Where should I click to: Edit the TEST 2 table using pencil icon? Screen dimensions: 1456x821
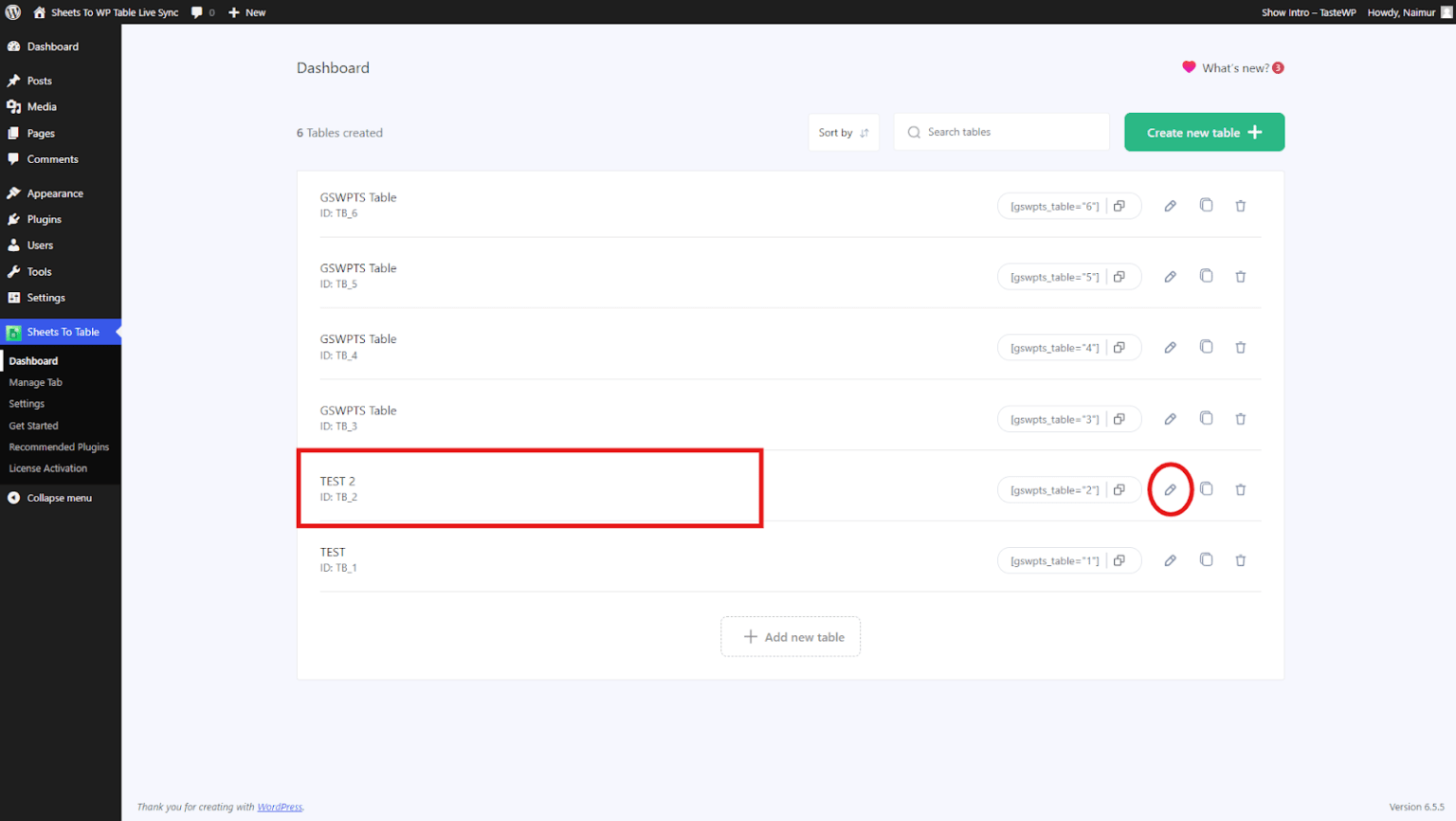coord(1171,489)
